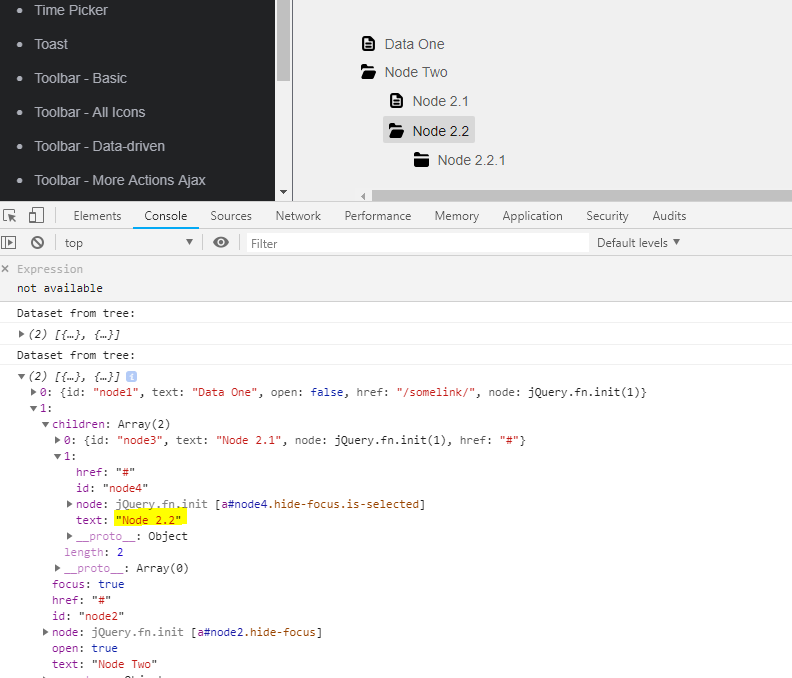Open the Toolbar - Basic link
This screenshot has height=678, width=792.
click(x=80, y=78)
